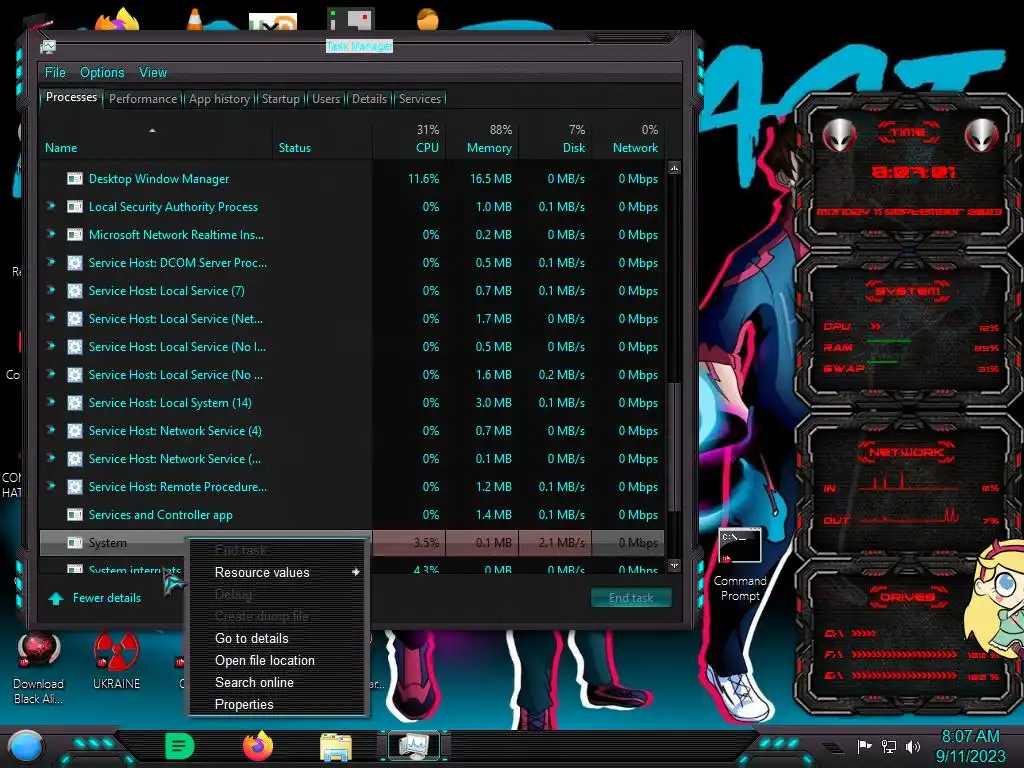Expand Service Host: Local Service (No l... row

pos(51,347)
